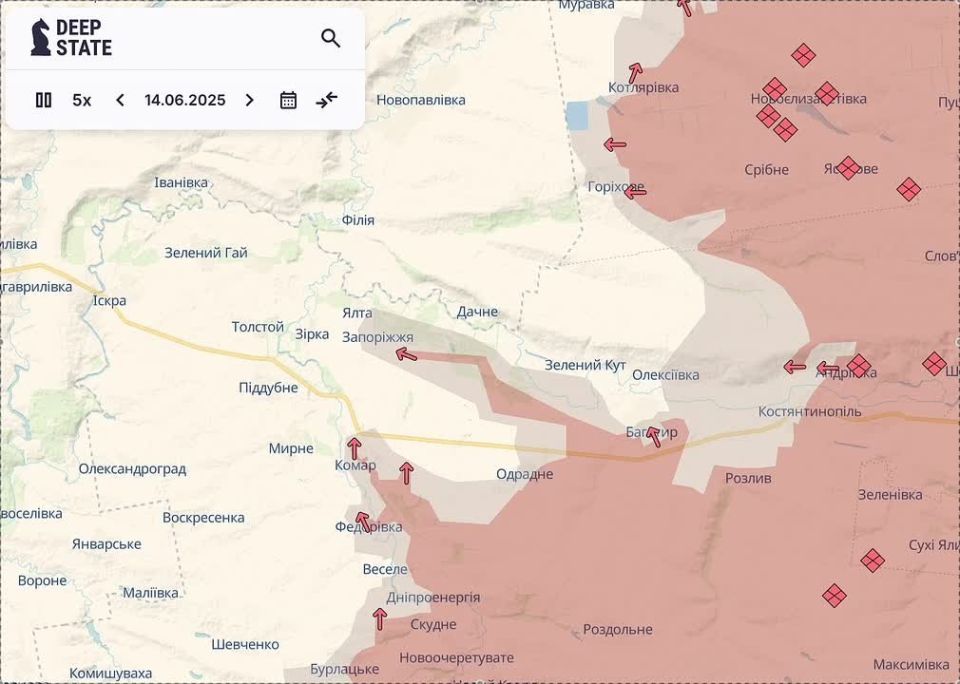Click the Deep State logo
Viewport: 960px width, 684px height.
tap(71, 38)
